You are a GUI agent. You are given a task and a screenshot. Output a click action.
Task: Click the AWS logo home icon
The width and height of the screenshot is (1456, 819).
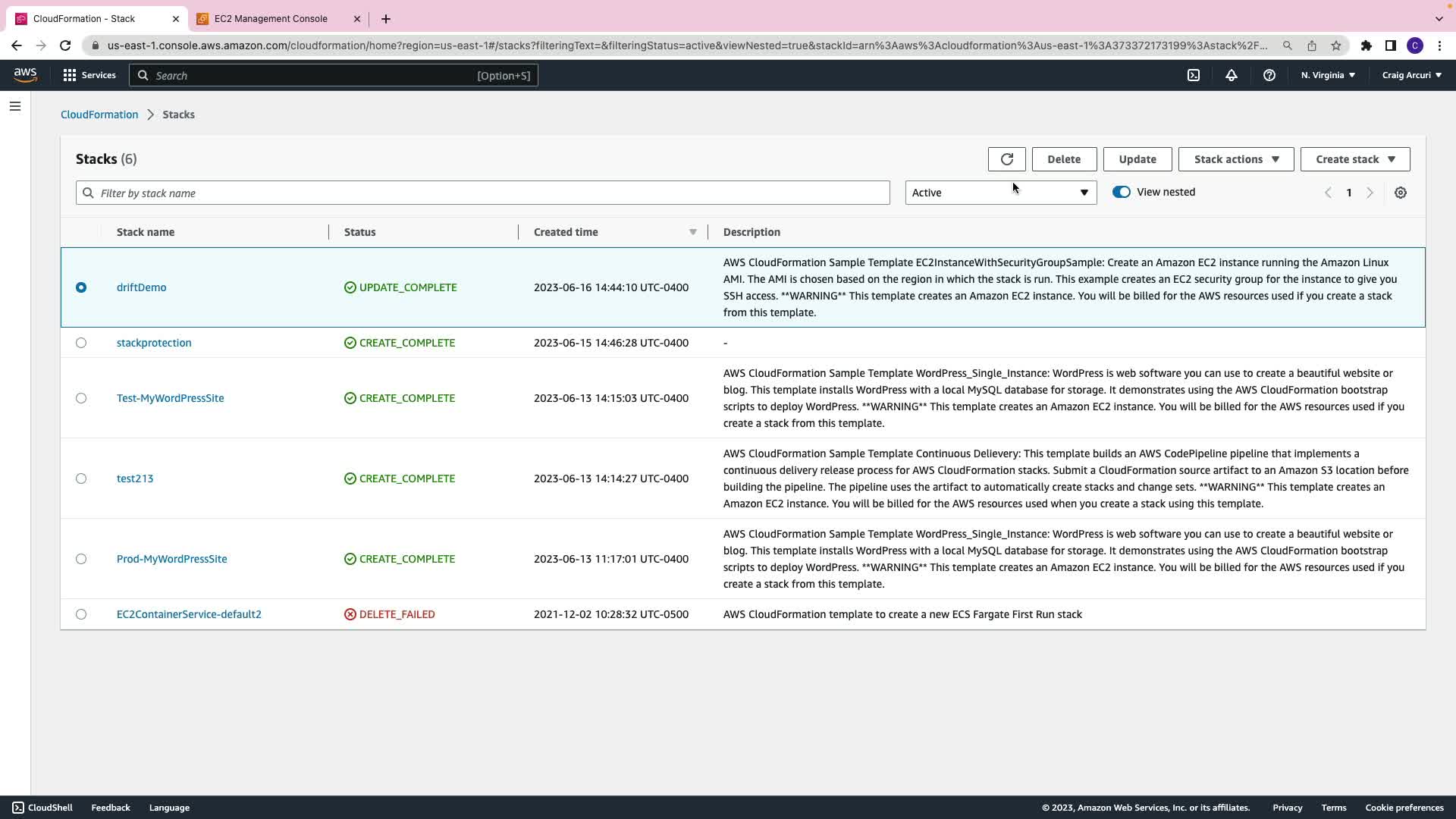pyautogui.click(x=25, y=74)
